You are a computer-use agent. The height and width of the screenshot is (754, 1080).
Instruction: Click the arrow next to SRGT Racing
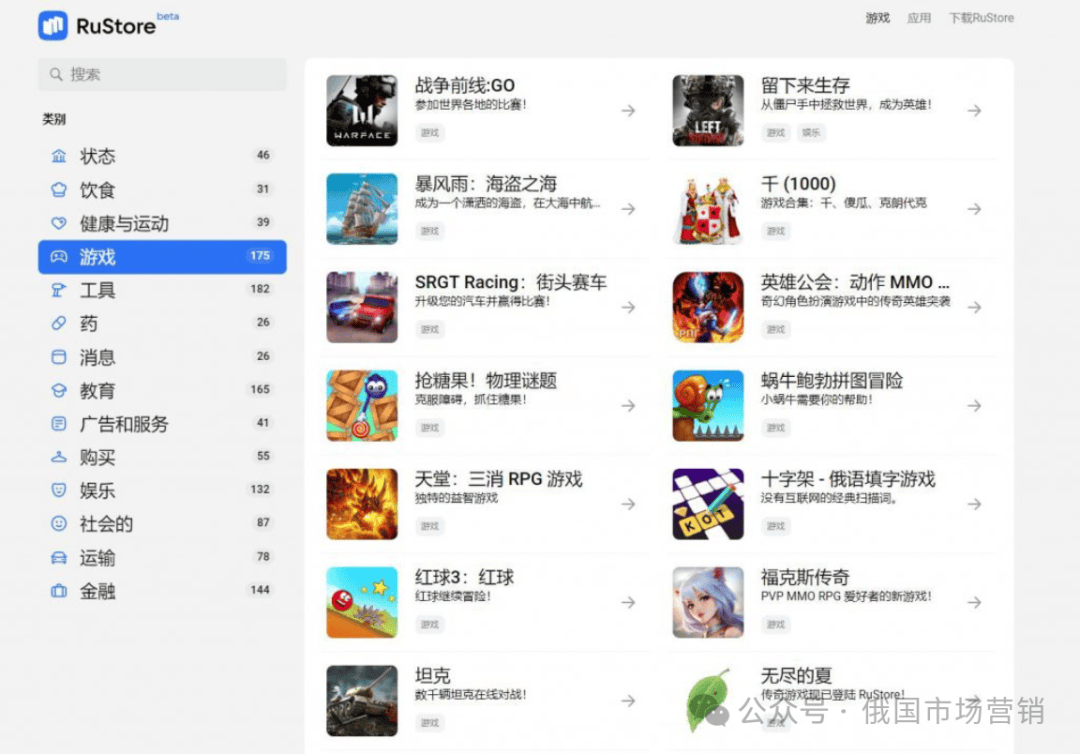tap(628, 307)
